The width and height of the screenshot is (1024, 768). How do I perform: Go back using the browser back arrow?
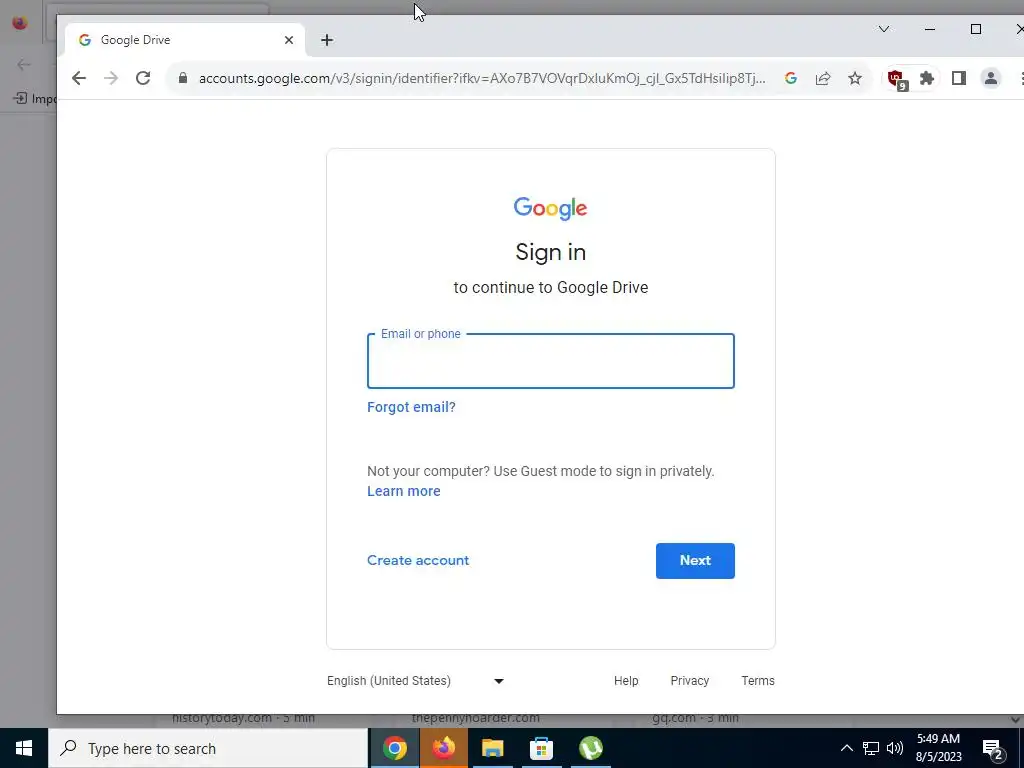pos(79,78)
